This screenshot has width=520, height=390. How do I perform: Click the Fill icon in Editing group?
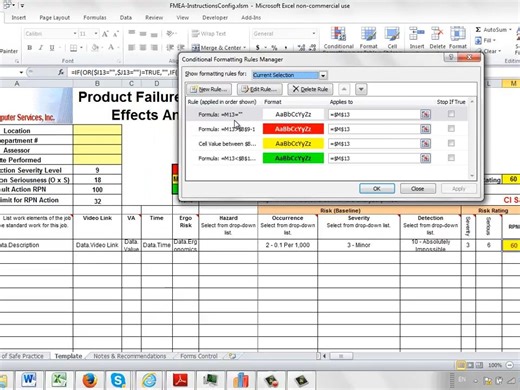click(478, 41)
